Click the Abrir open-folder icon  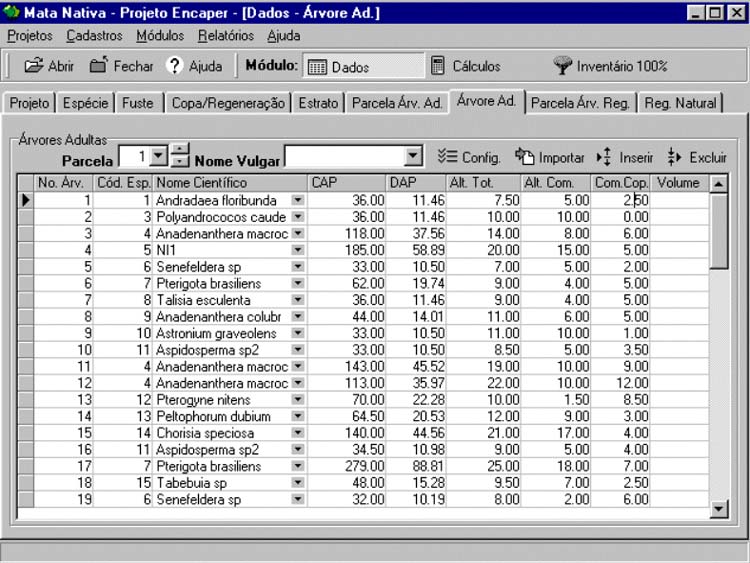point(34,66)
